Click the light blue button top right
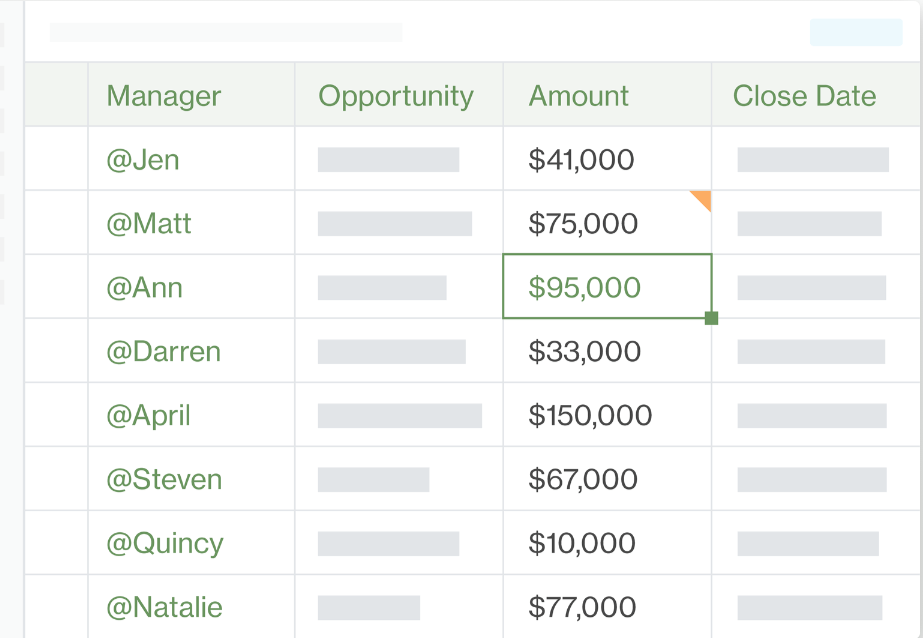The height and width of the screenshot is (638, 923). tap(856, 32)
